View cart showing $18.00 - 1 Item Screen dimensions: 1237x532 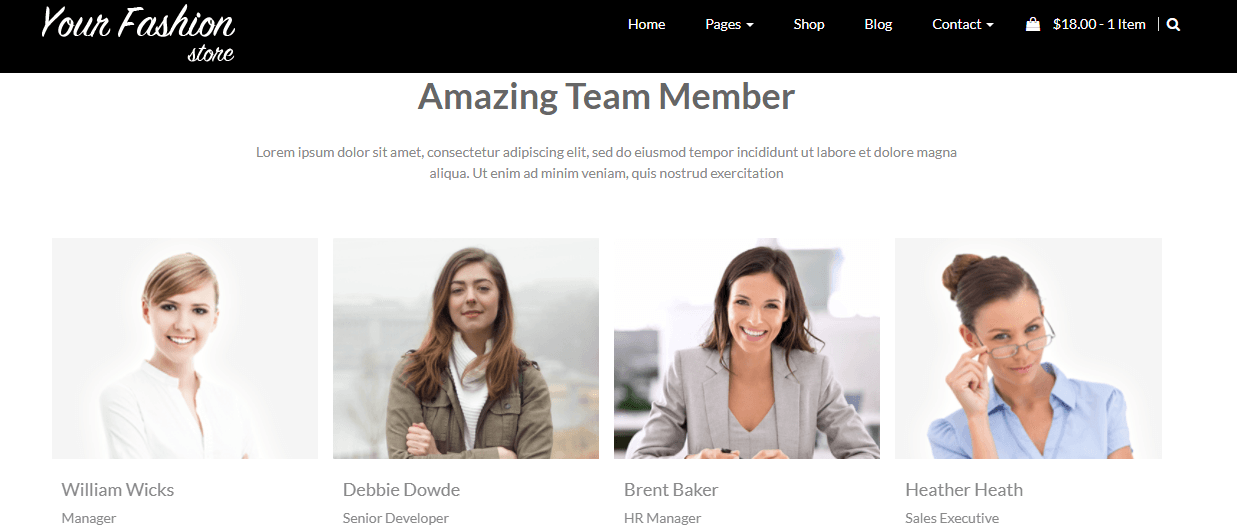coord(1099,25)
